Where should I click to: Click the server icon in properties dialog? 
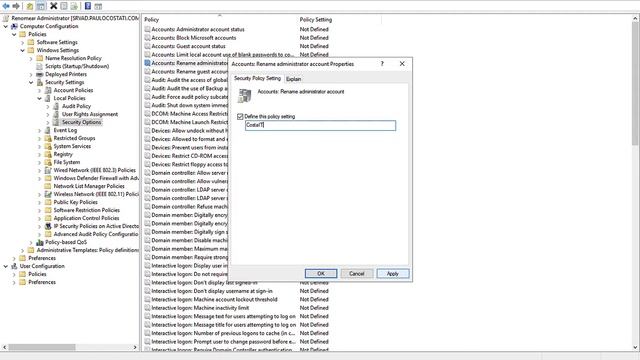point(245,96)
